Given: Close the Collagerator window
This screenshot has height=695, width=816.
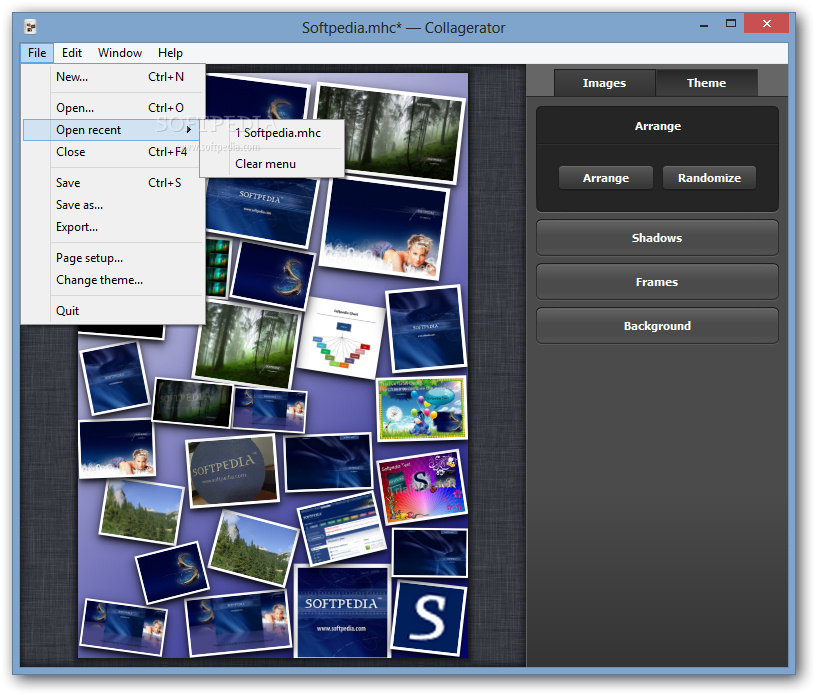Looking at the screenshot, I should (x=766, y=23).
